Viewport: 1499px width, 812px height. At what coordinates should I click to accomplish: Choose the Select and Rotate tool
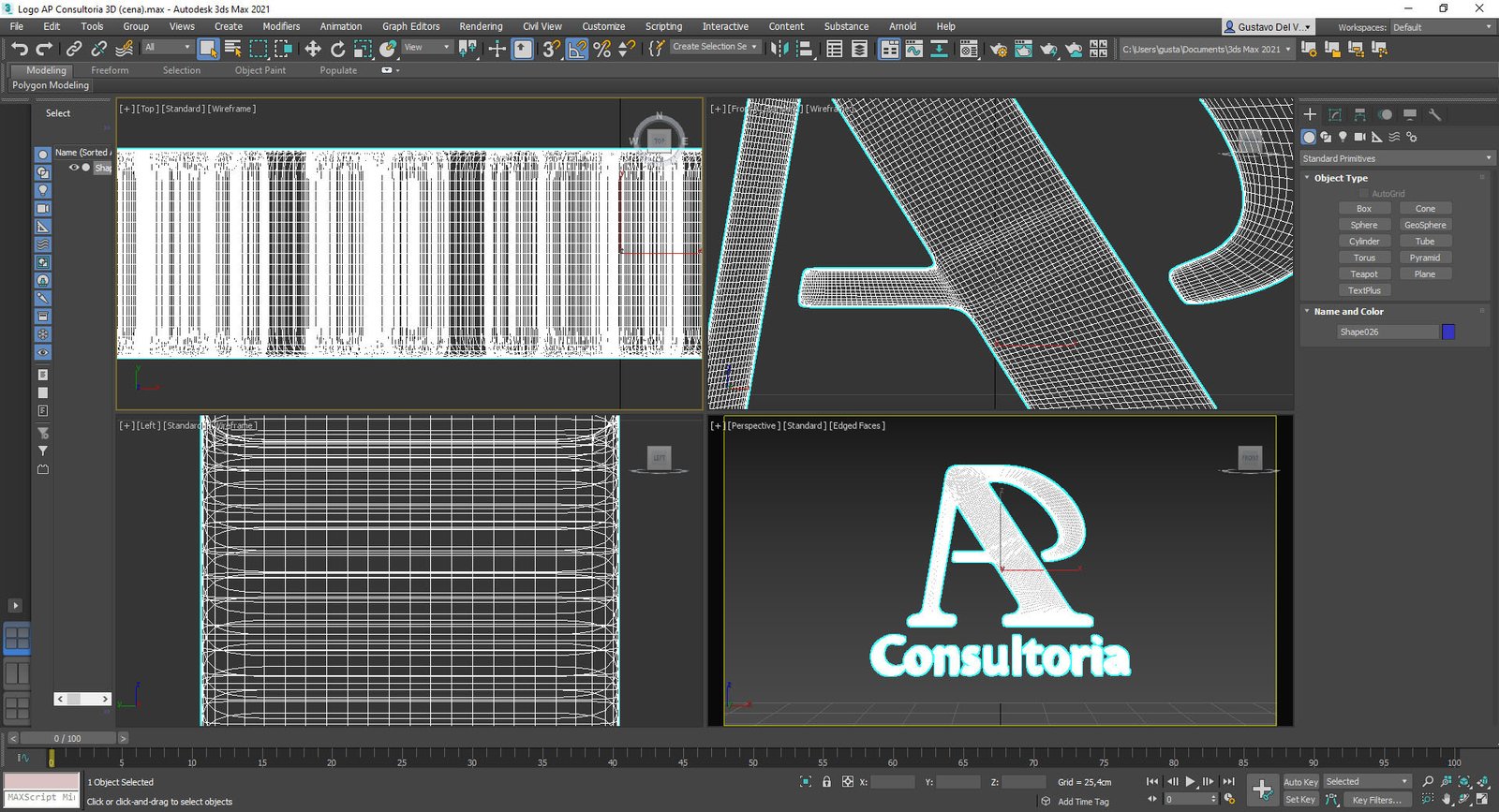[337, 49]
